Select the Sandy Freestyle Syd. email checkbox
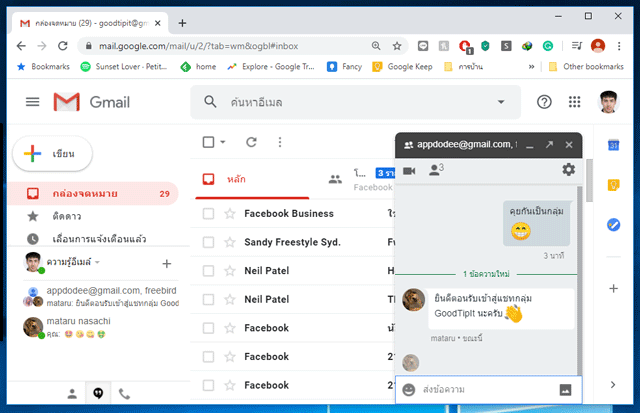Screen dimensions: 640x413 (x=208, y=242)
